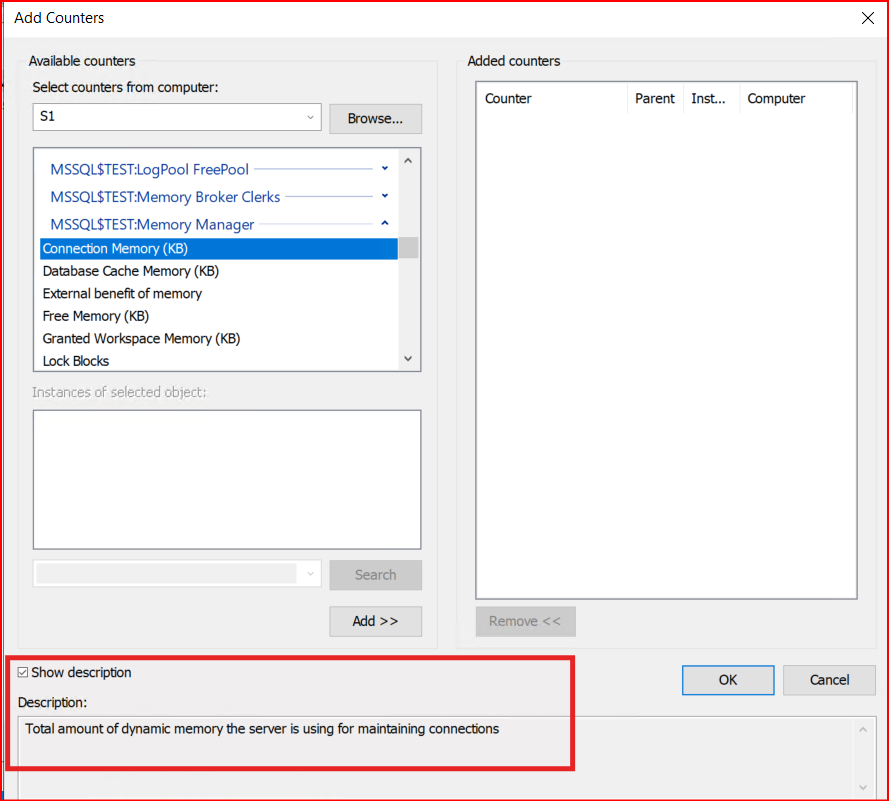Viewport: 889px width, 801px height.
Task: Expand MSSQL$TEST:LogPool FreePool chevron
Action: tap(385, 169)
